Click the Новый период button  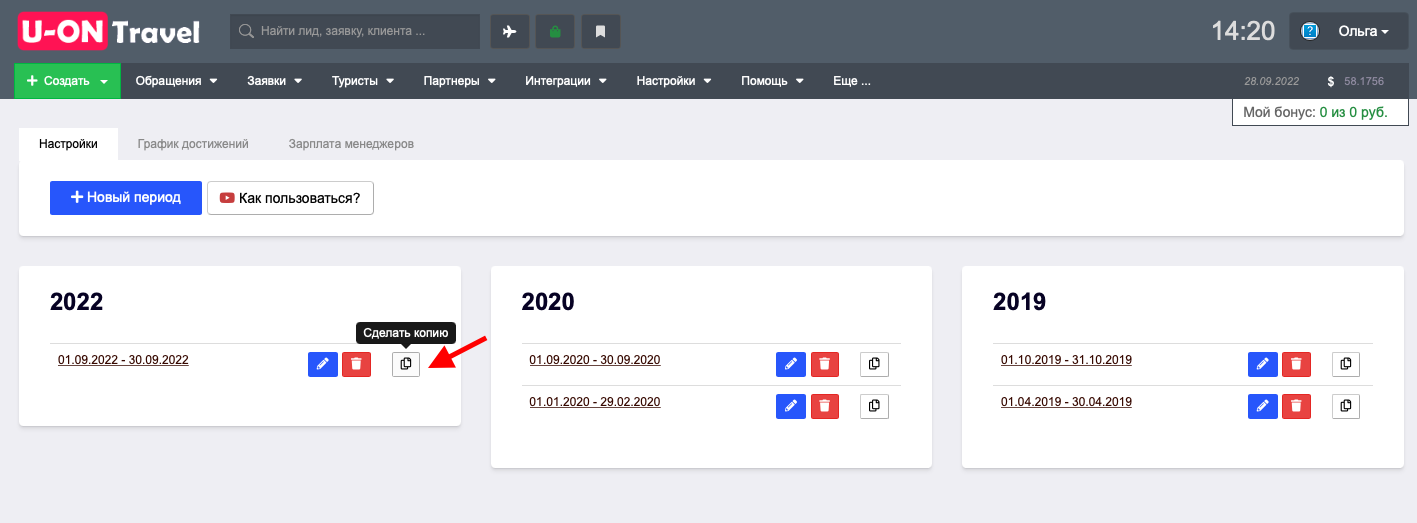(x=126, y=198)
